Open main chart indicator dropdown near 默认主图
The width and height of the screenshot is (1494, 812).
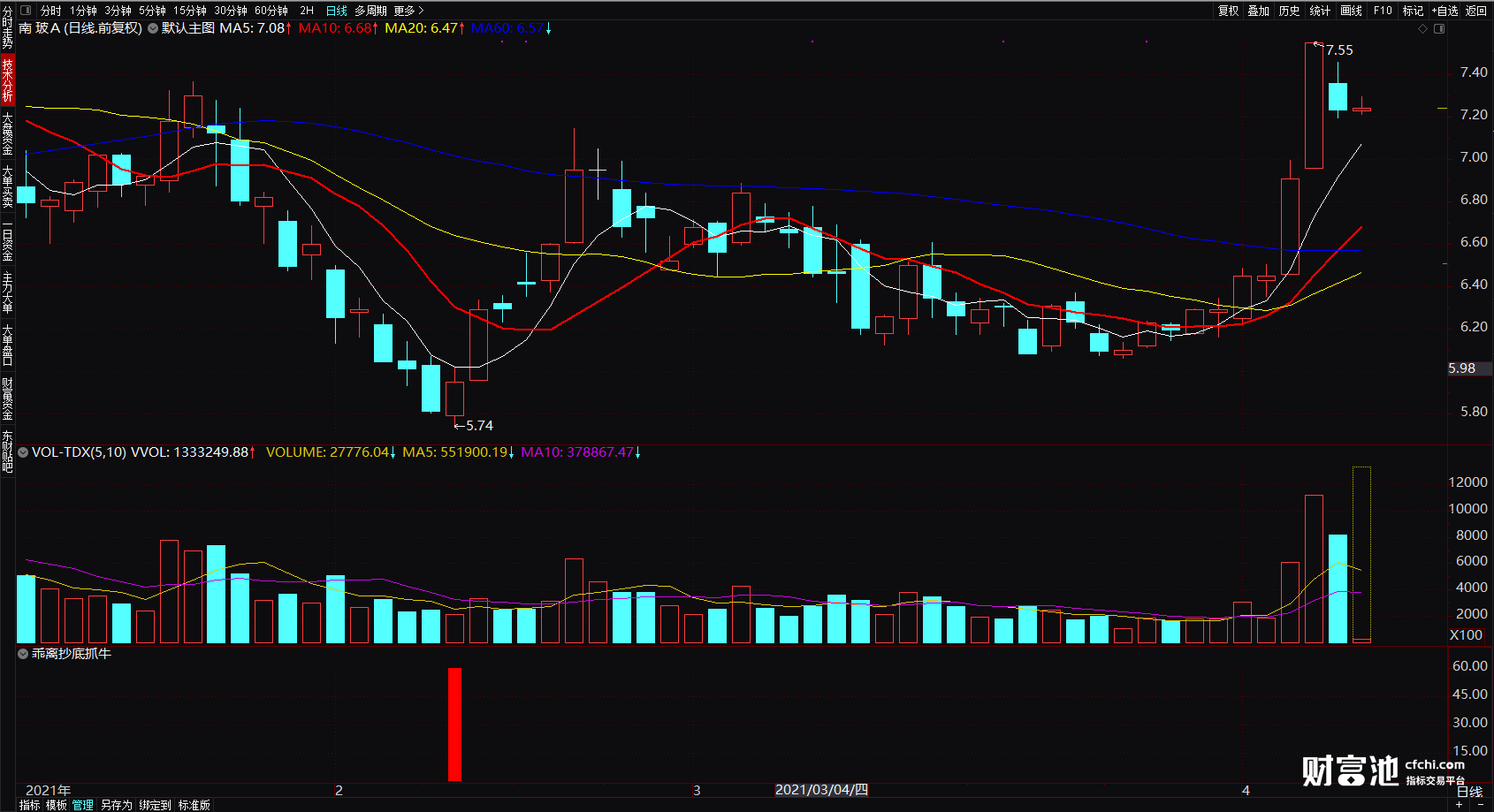tap(153, 28)
